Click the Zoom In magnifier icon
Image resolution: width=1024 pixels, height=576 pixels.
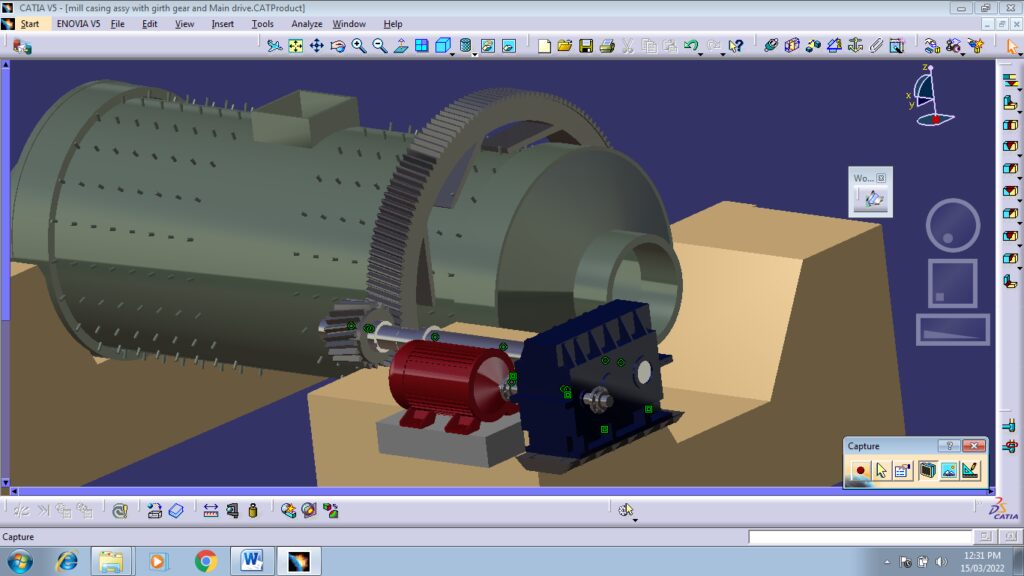point(359,46)
